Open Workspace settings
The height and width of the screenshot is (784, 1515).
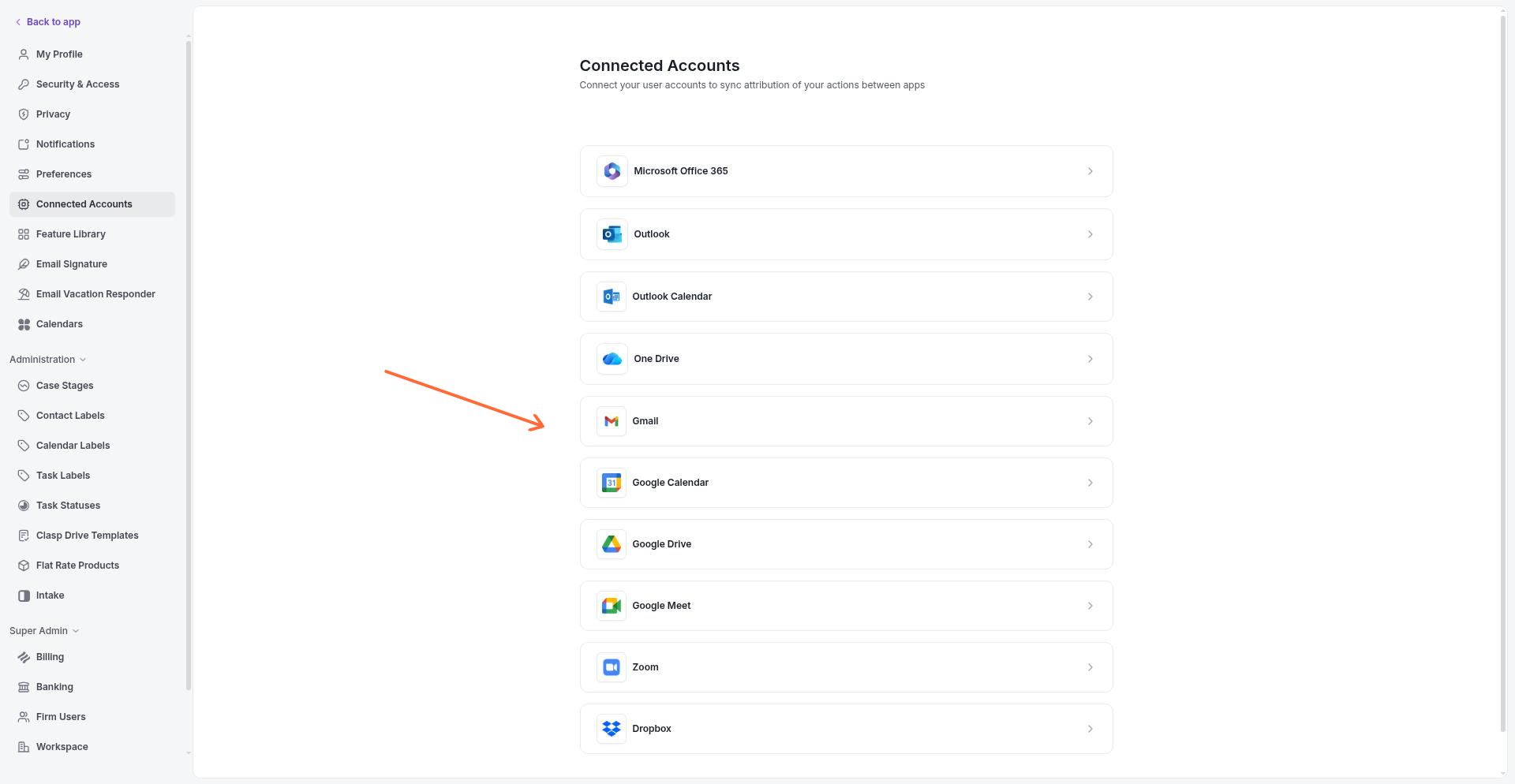click(x=92, y=747)
